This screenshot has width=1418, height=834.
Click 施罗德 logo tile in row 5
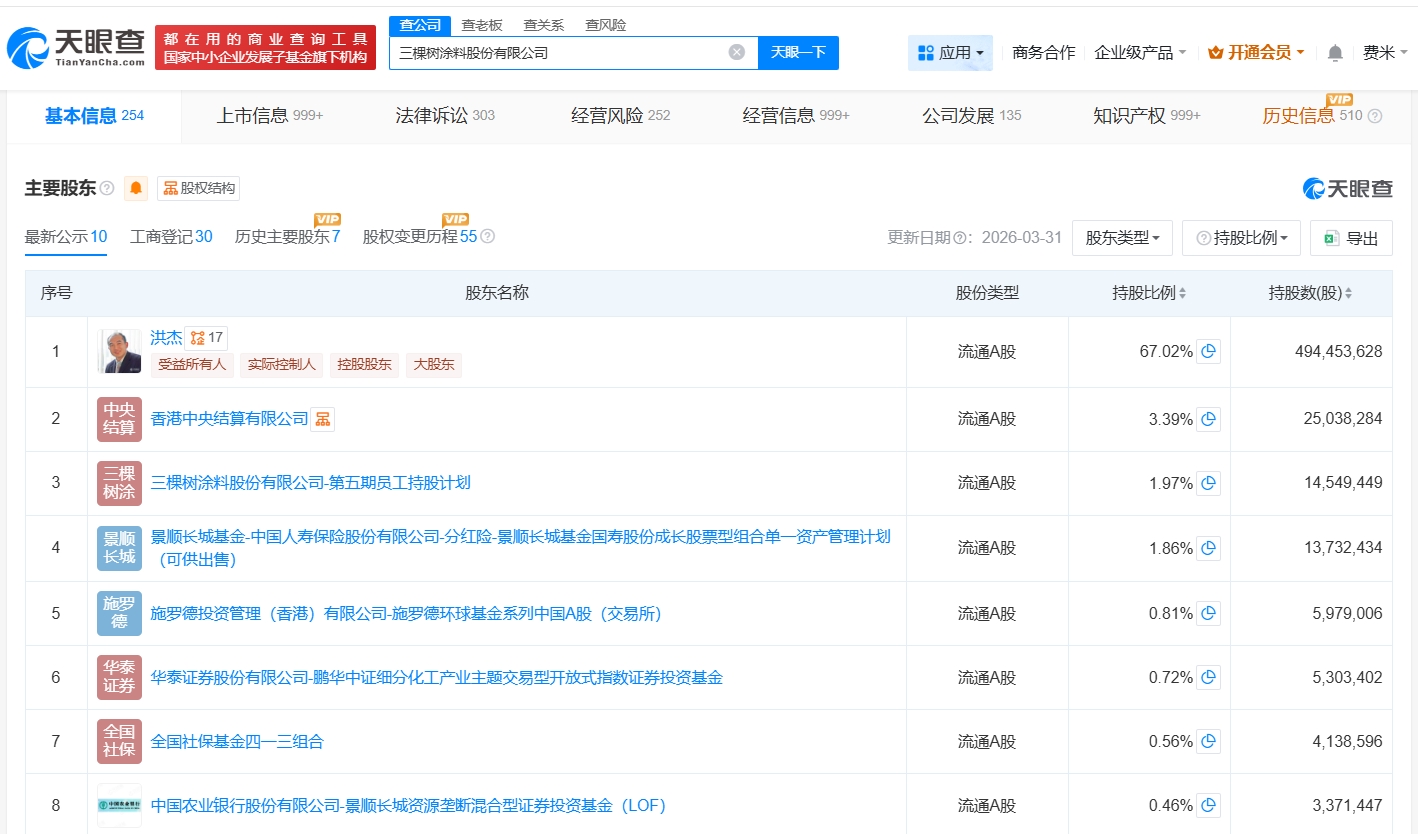coord(119,613)
